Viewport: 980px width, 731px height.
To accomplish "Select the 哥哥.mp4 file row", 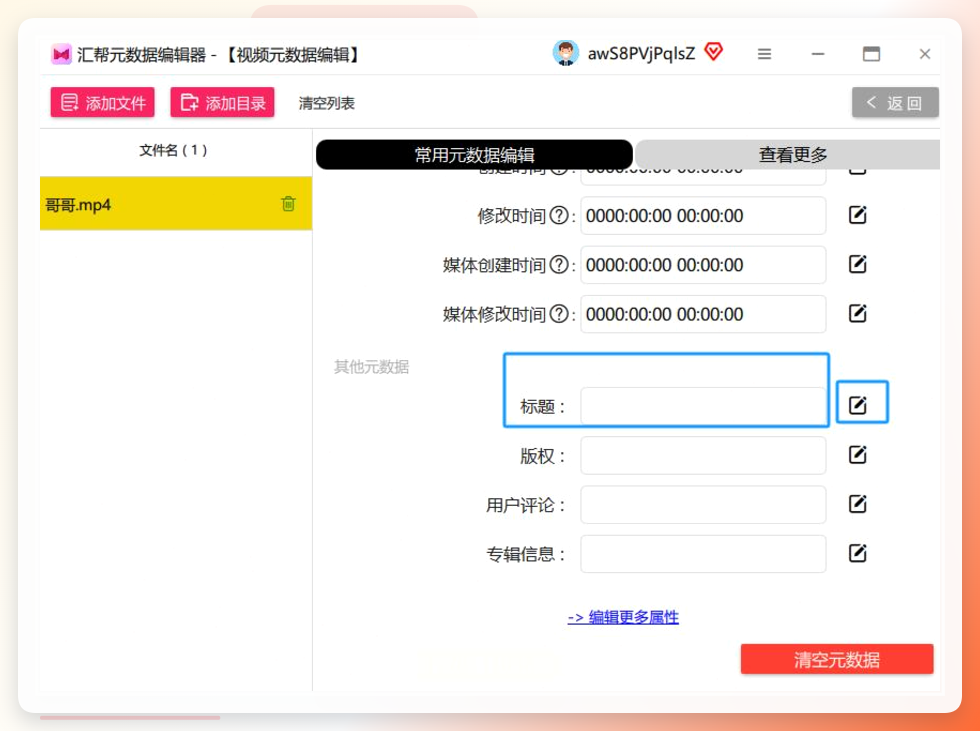I will (176, 204).
